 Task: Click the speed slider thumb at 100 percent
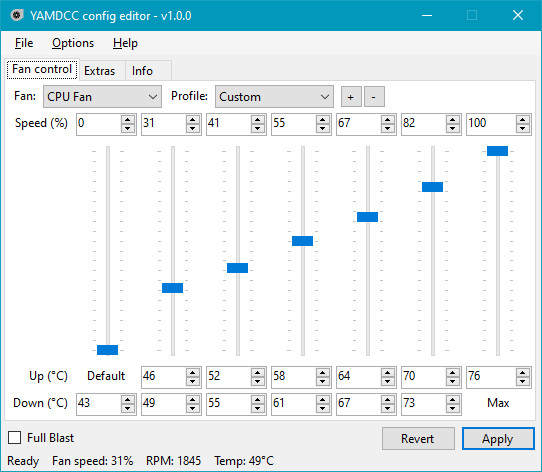point(497,151)
